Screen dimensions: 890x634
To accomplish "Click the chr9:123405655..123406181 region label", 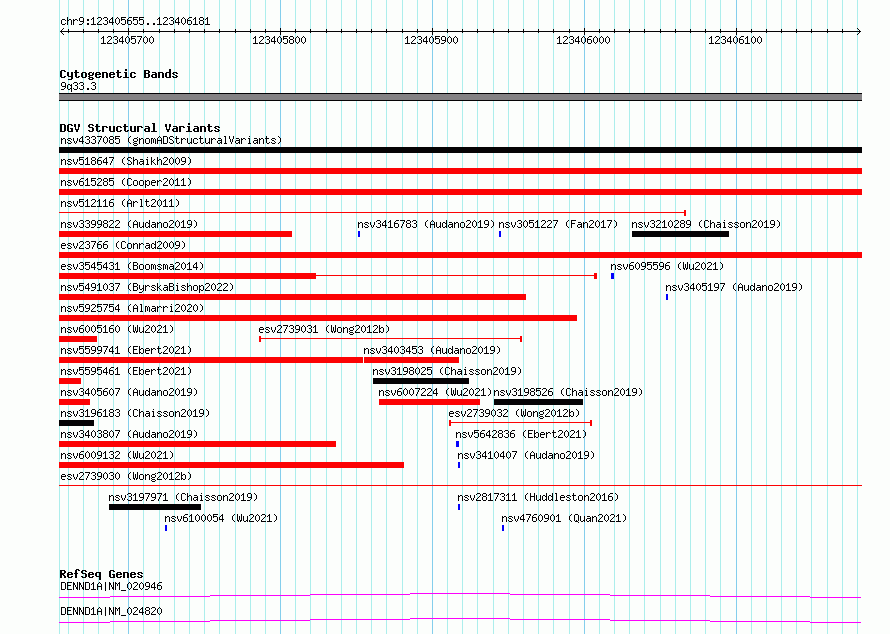I will click(135, 22).
